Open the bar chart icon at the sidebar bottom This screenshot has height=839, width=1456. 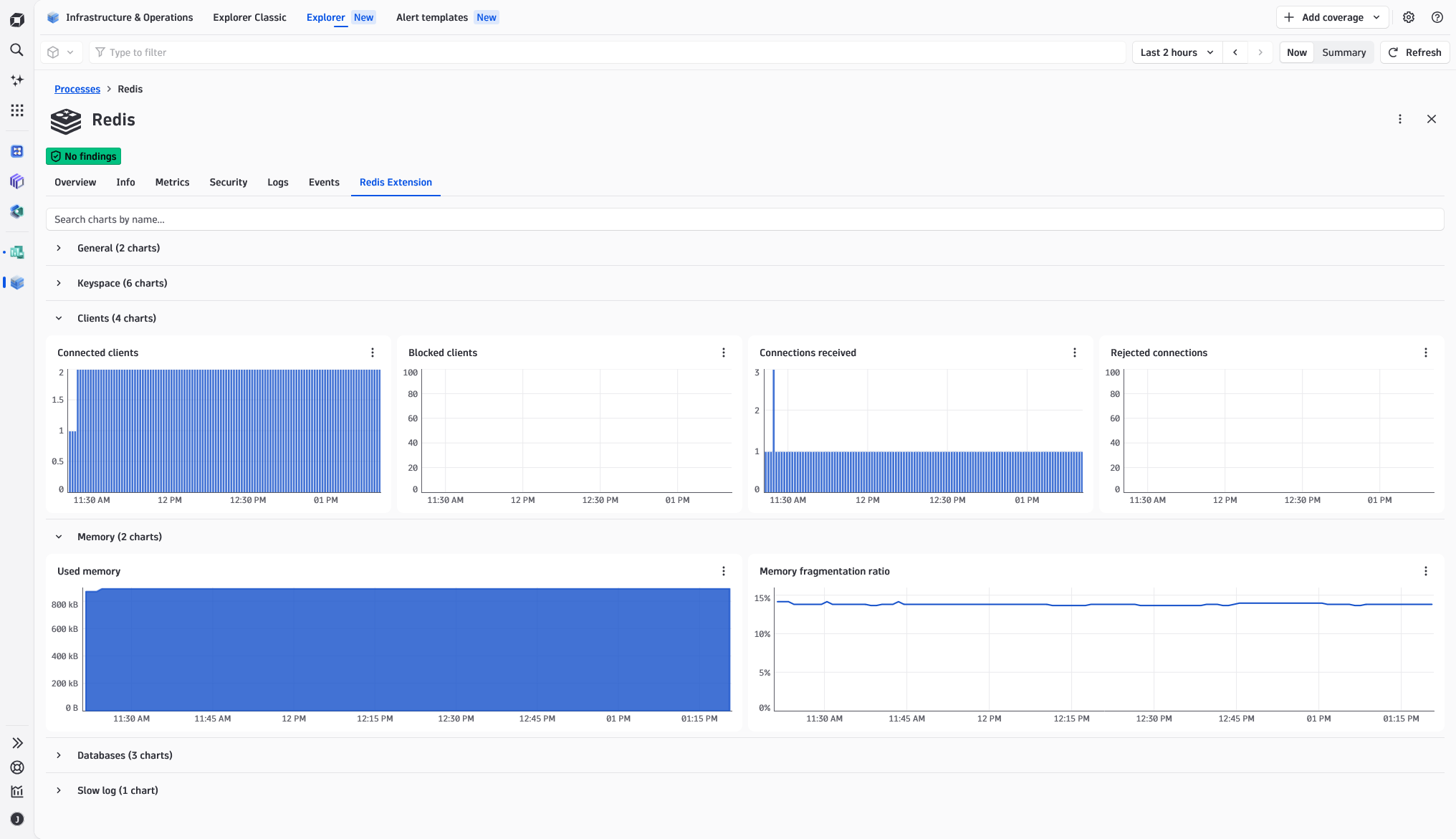[17, 792]
